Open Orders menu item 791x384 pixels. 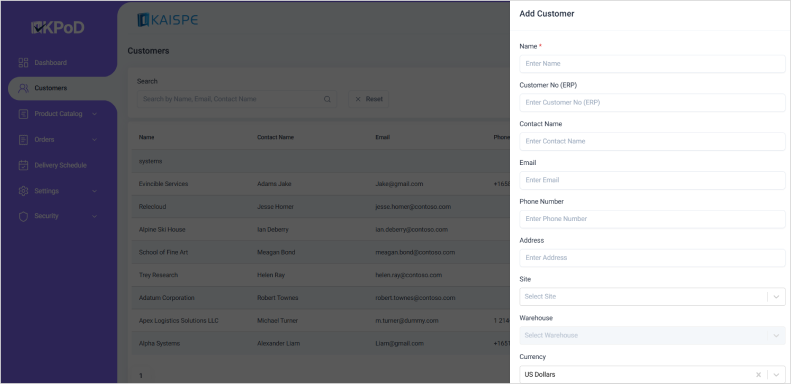(x=44, y=140)
